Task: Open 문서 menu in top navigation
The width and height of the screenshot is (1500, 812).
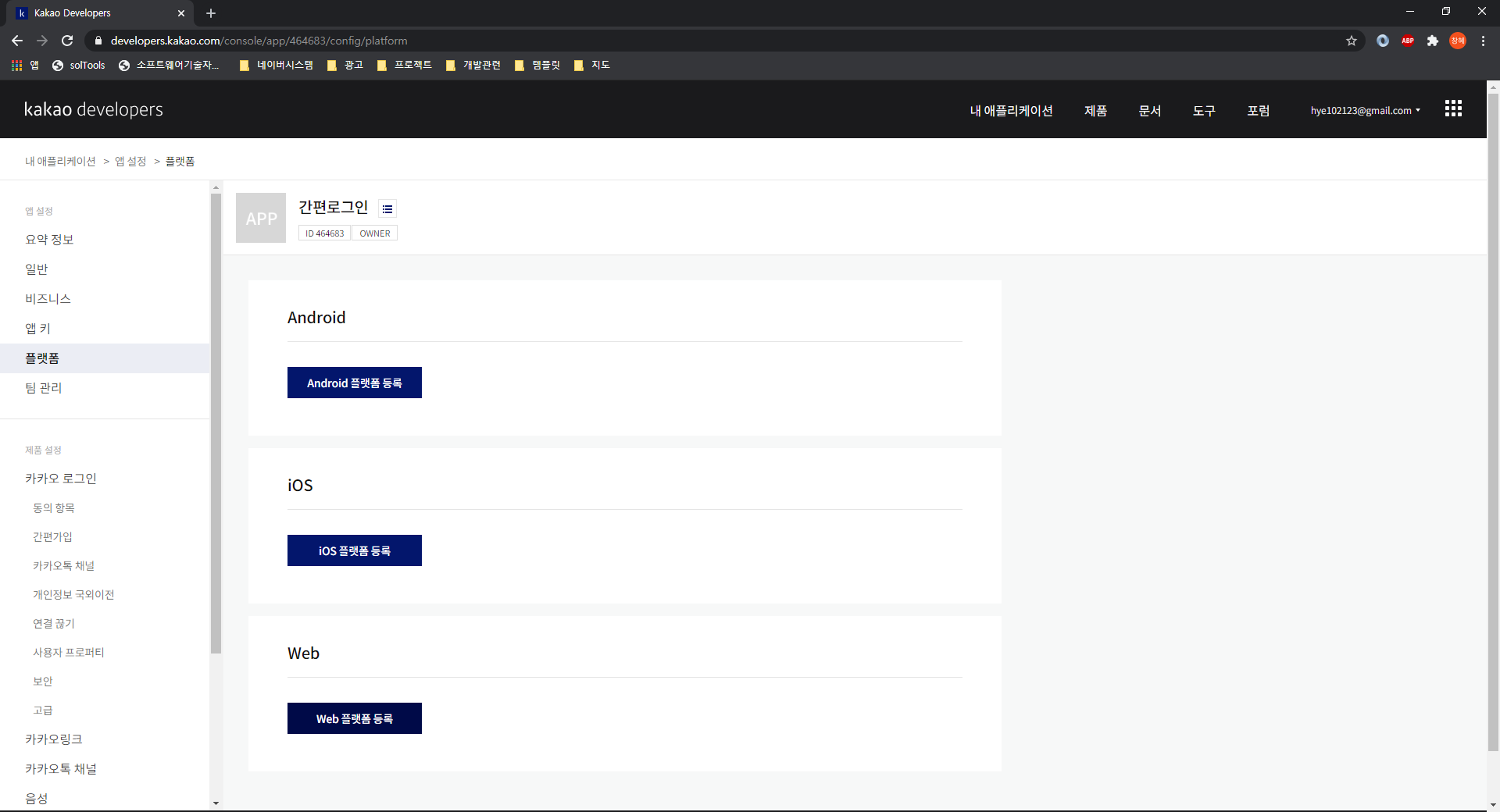Action: 1150,111
